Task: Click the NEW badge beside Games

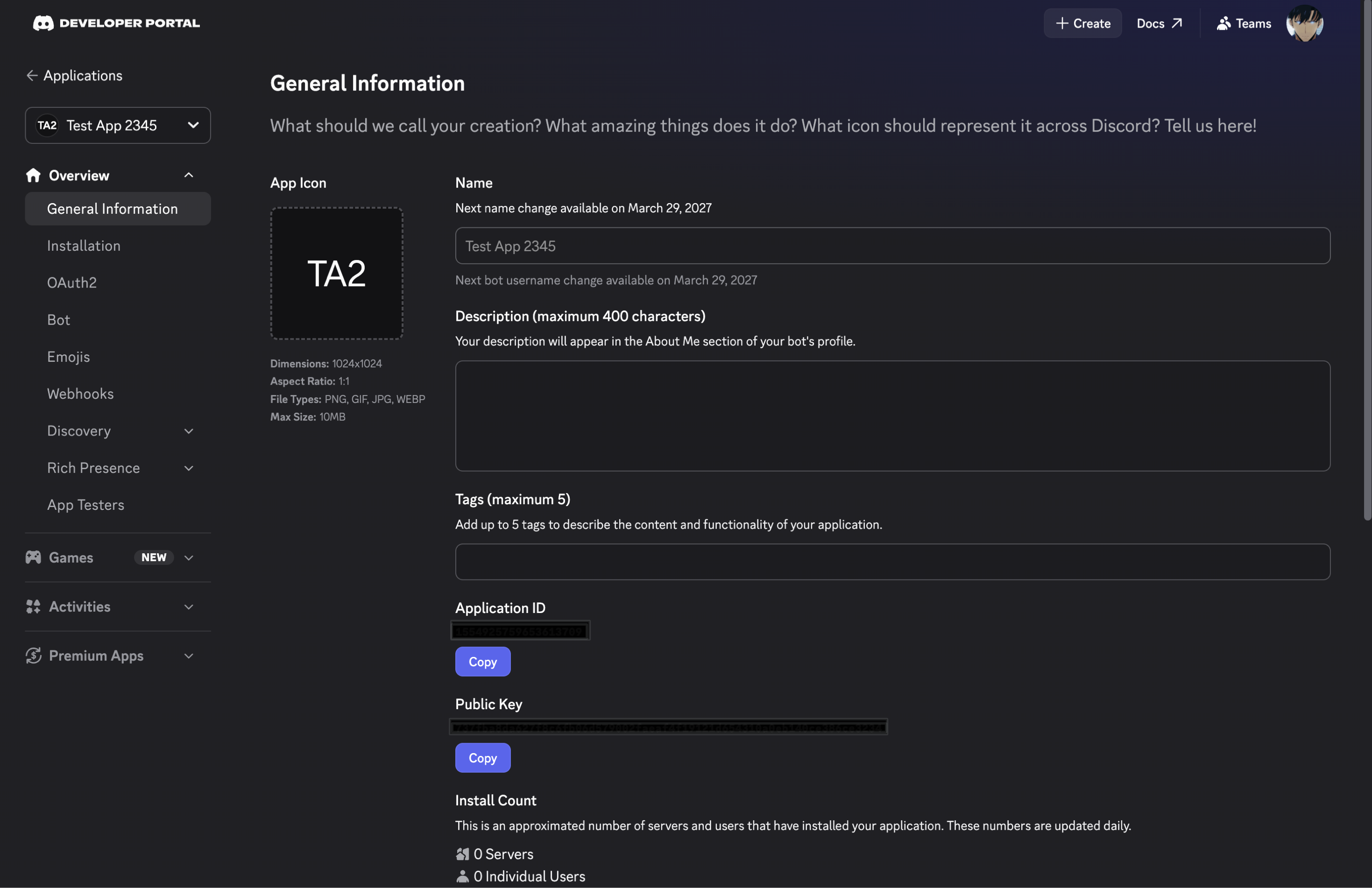Action: [154, 557]
